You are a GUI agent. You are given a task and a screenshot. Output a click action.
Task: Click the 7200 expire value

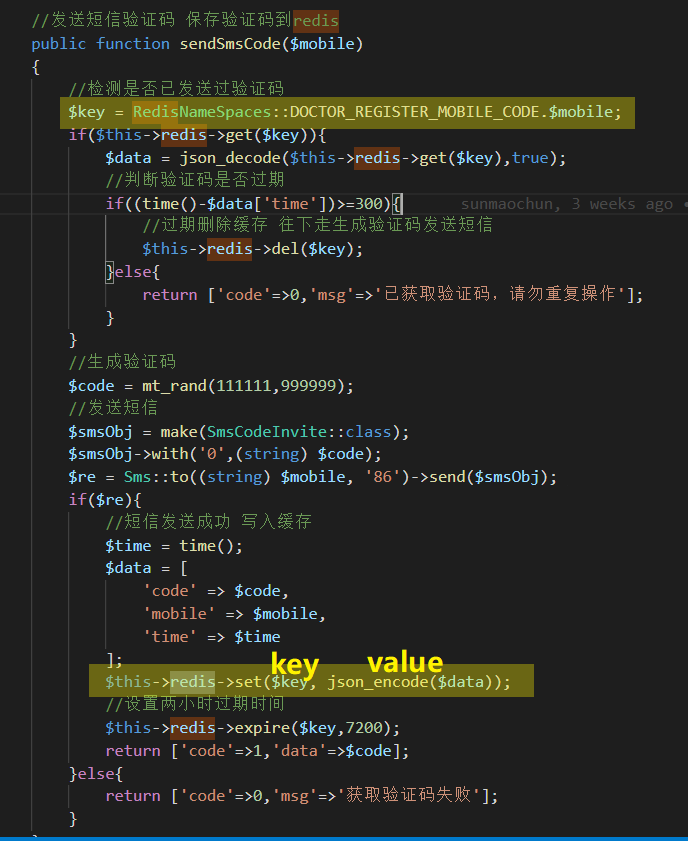tap(364, 728)
